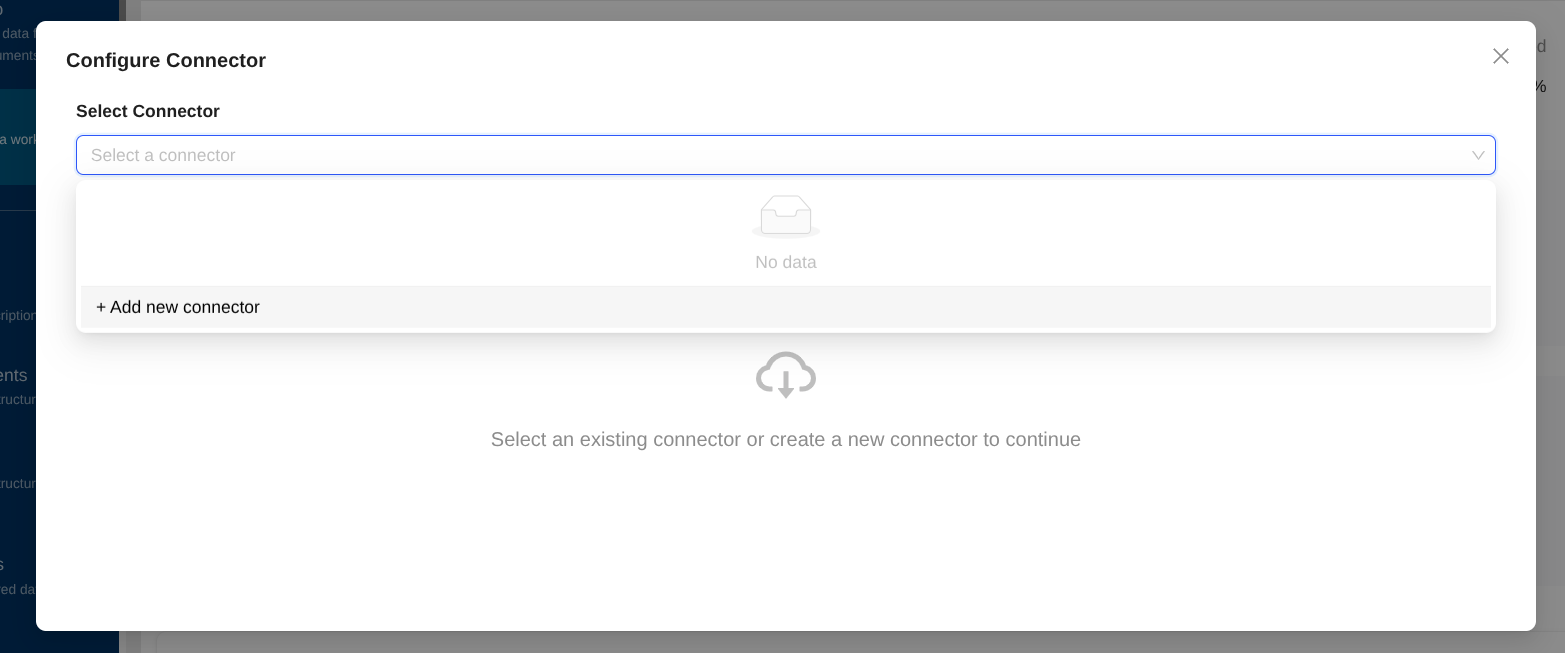Click the dimmed backdrop below the dialog
Viewport: 1565px width, 653px height.
coord(800,642)
